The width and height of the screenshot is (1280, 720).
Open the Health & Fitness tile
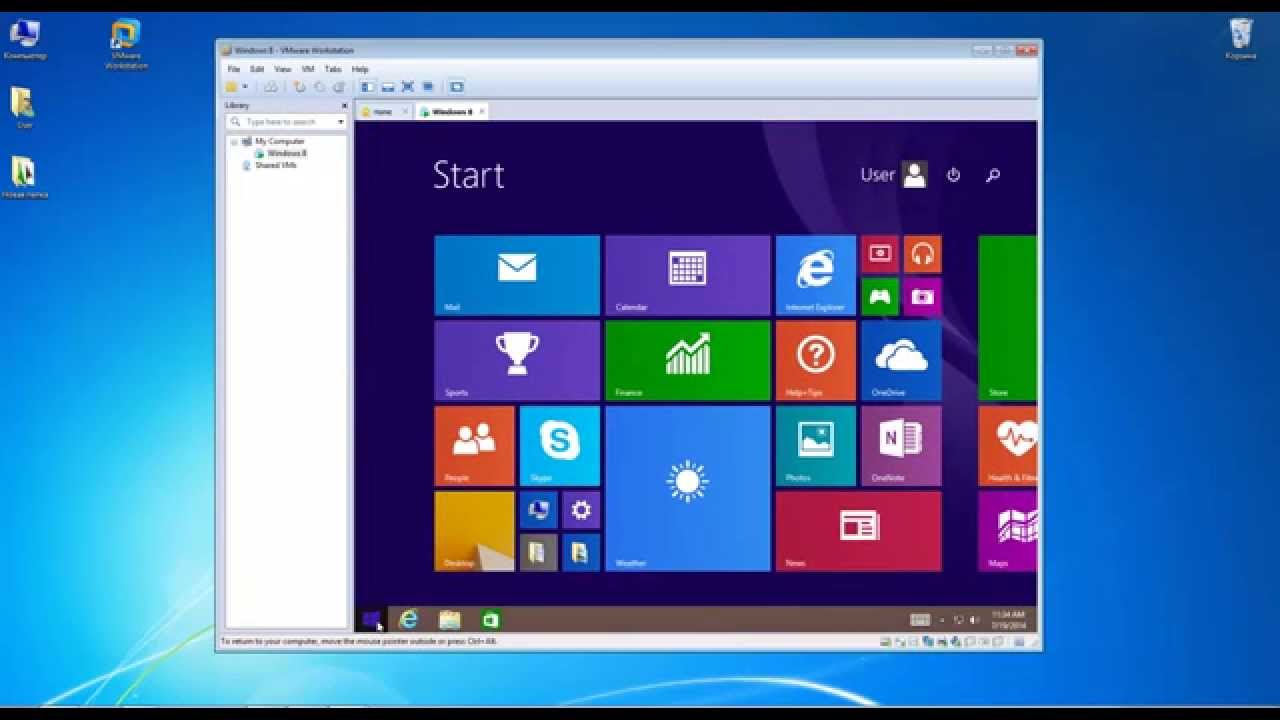pyautogui.click(x=1007, y=446)
